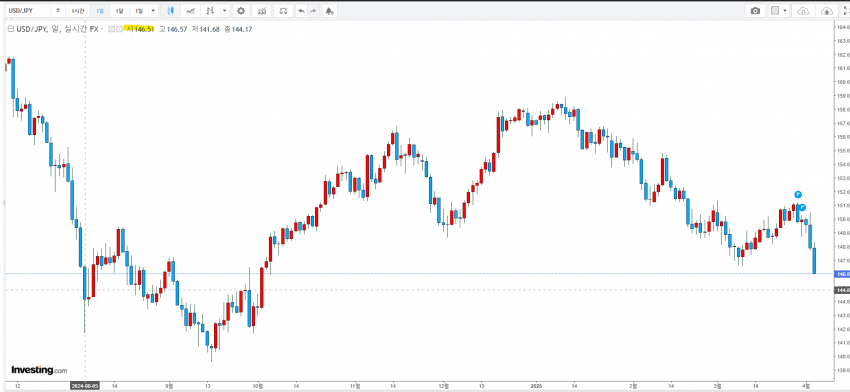Screen dimensions: 850x392
Task: Click the 2025 label on time axis
Action: click(x=536, y=387)
